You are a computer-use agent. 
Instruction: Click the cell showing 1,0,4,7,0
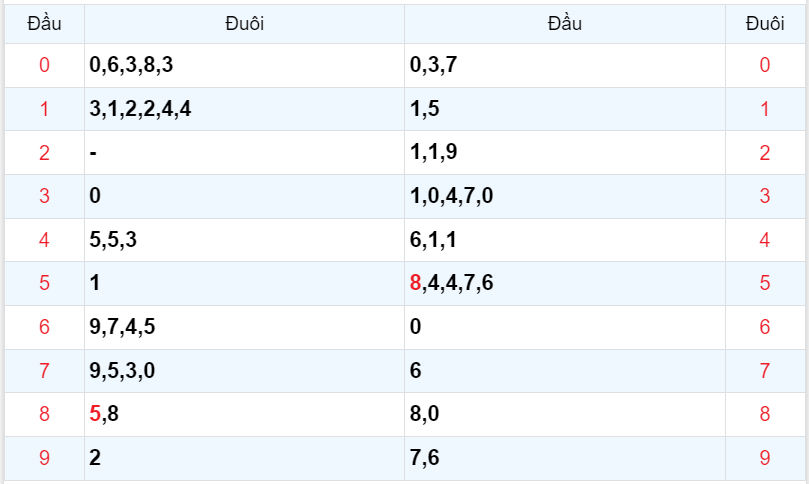pyautogui.click(x=452, y=196)
